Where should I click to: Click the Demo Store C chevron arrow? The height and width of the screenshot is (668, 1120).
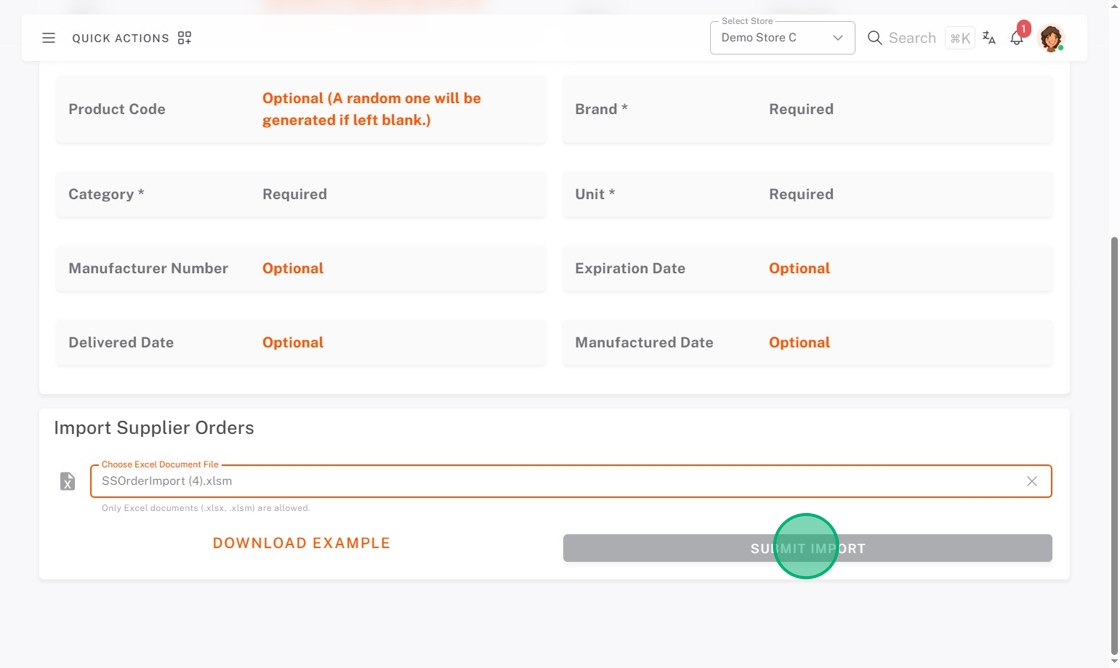[838, 38]
